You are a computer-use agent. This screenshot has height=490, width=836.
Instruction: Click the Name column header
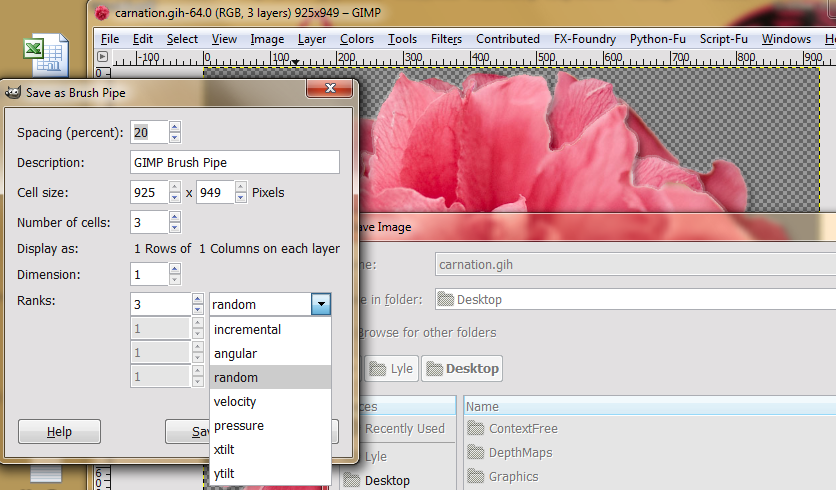[x=649, y=406]
